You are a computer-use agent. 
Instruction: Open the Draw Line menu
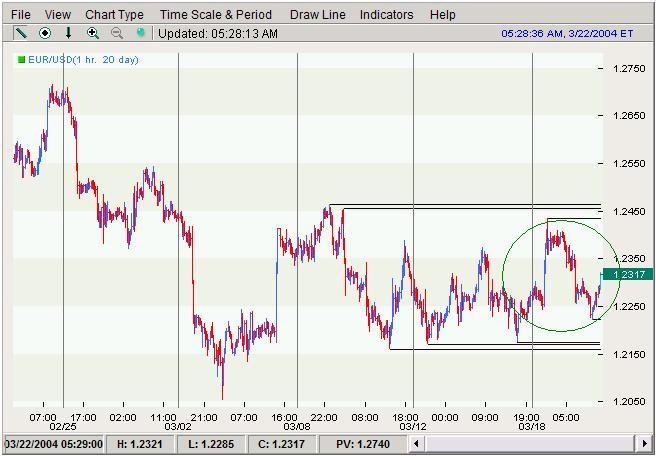pyautogui.click(x=318, y=15)
